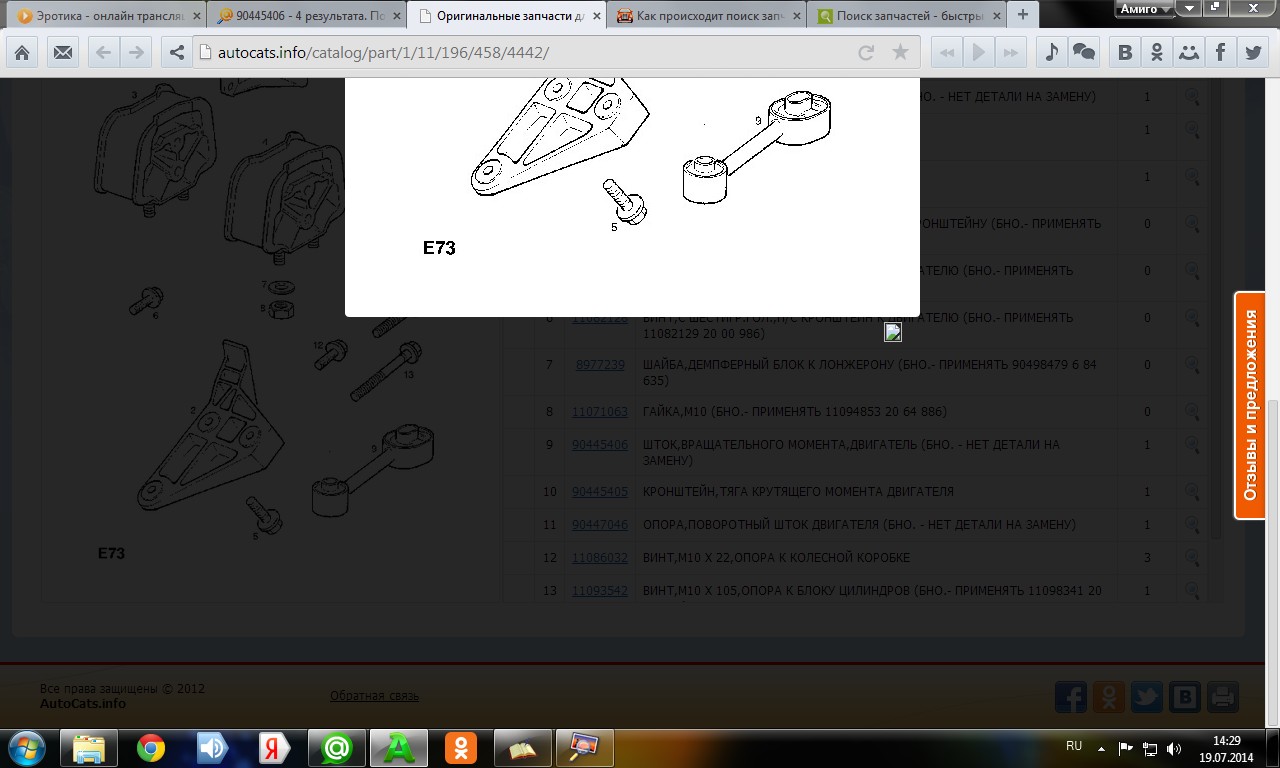The width and height of the screenshot is (1280, 768).
Task: Open Odnoklassniki icon in browser toolbar
Action: [x=1157, y=53]
